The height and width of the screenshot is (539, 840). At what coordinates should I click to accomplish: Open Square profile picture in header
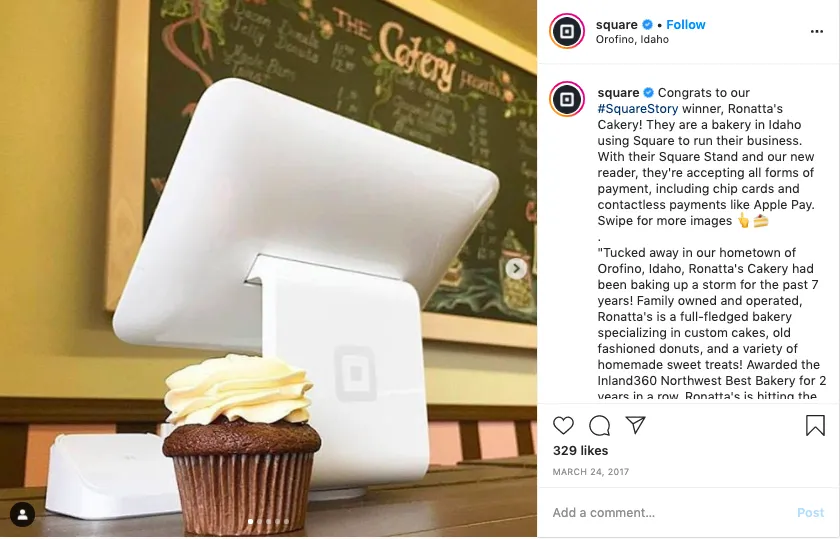567,31
